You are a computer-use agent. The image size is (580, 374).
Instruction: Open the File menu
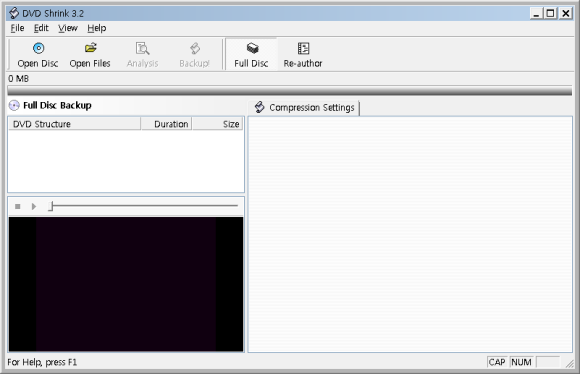point(17,28)
